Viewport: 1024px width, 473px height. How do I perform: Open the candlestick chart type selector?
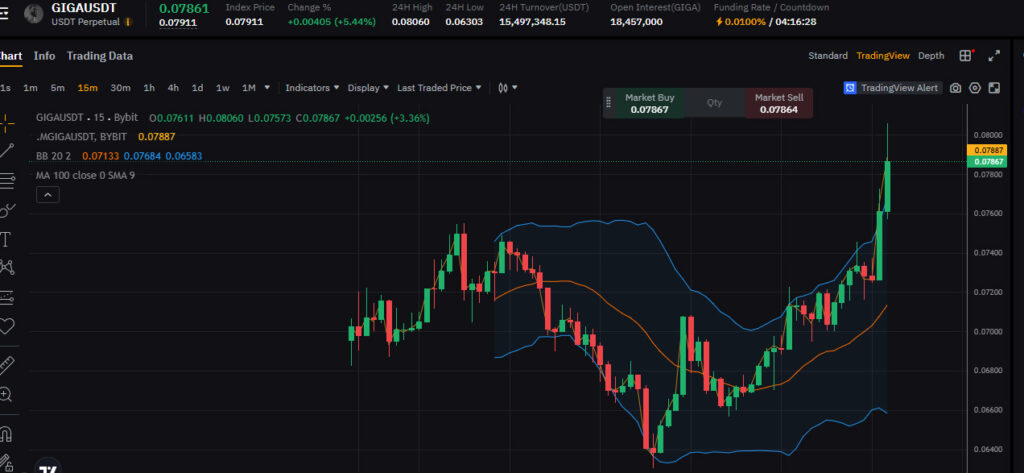point(507,88)
